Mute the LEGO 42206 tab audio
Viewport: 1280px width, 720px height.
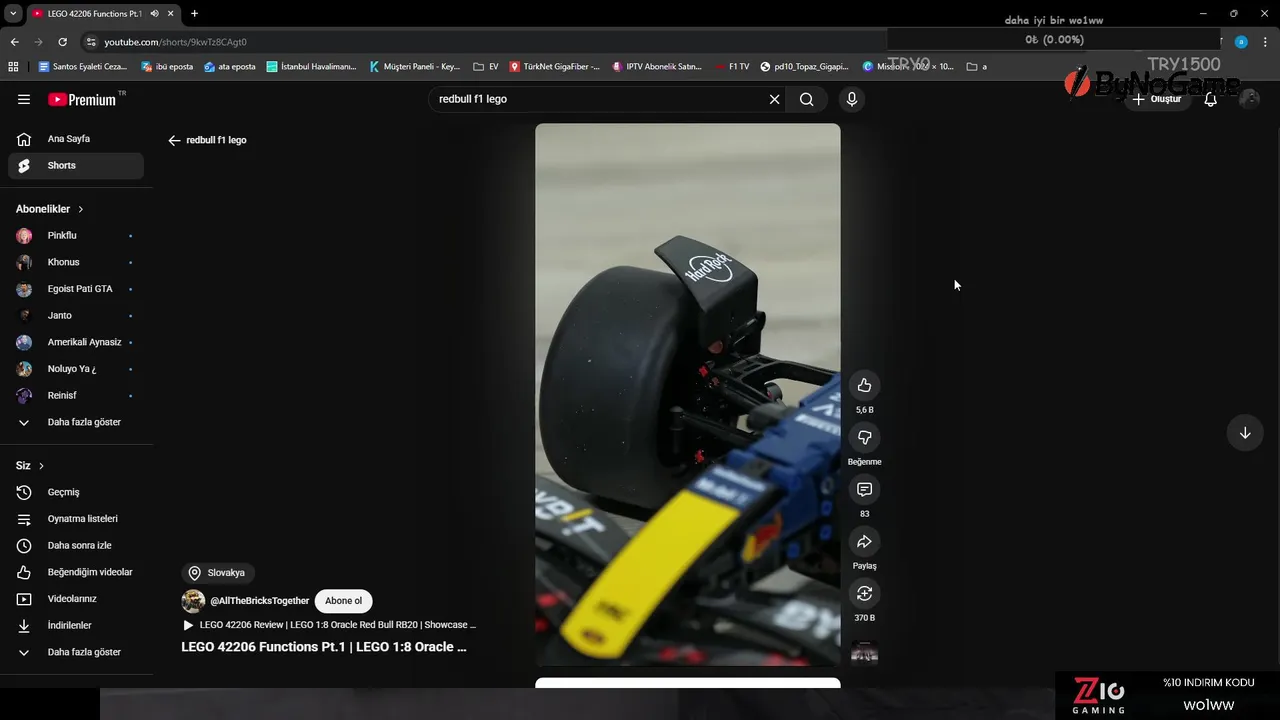[154, 13]
